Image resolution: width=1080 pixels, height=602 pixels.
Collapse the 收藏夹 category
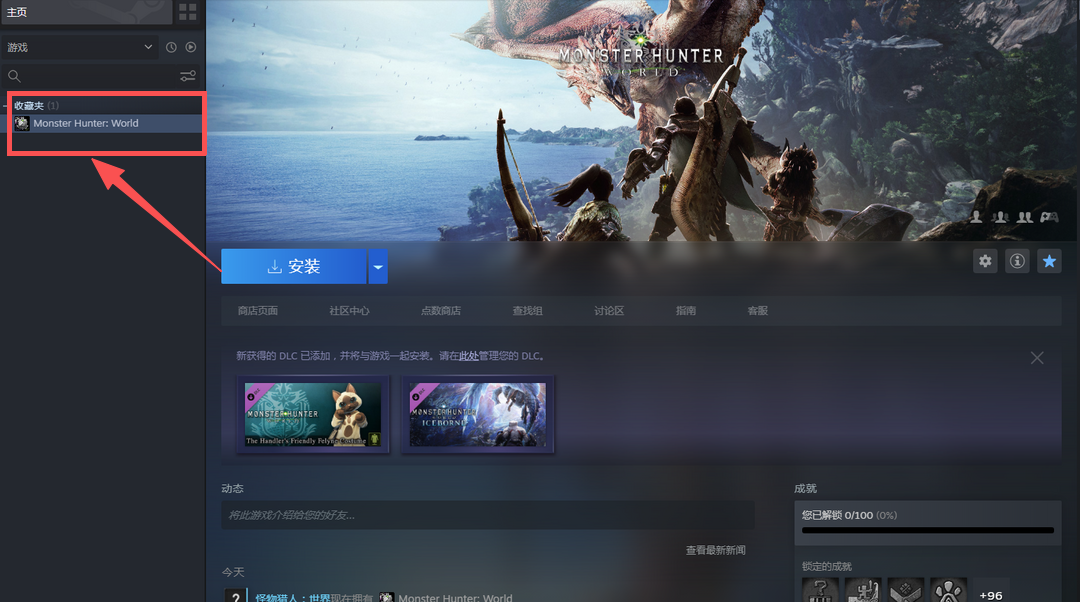point(7,106)
